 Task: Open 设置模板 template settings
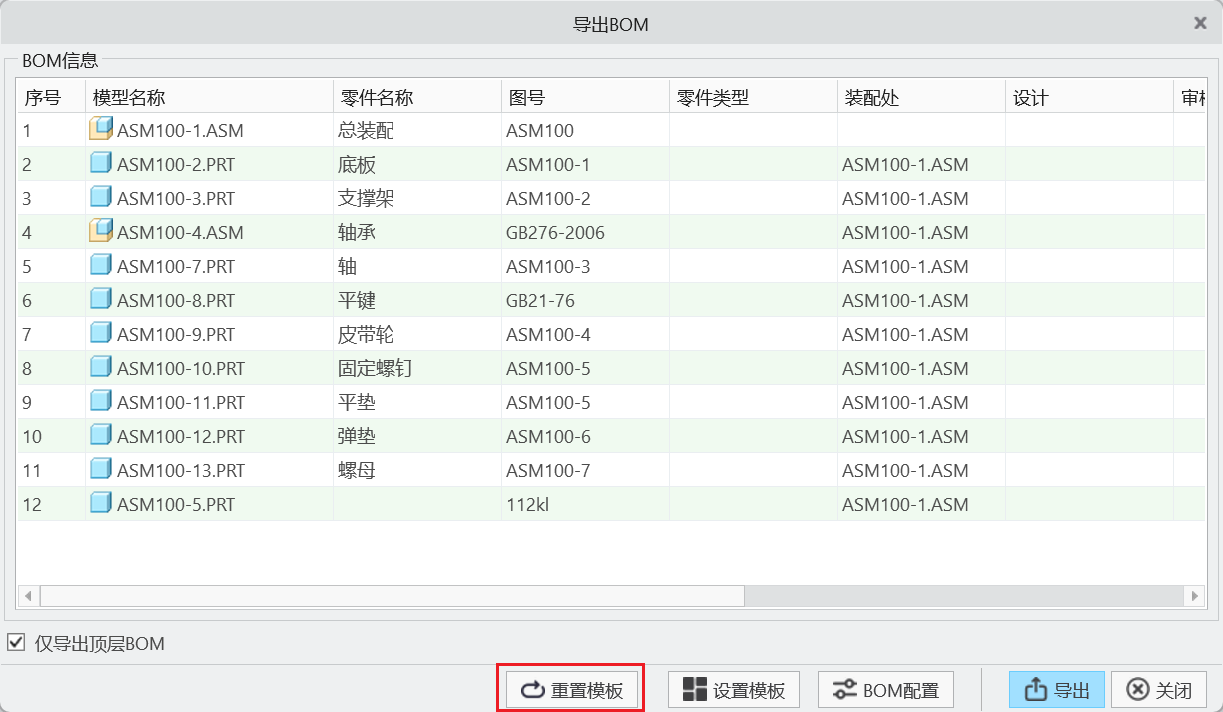click(734, 690)
